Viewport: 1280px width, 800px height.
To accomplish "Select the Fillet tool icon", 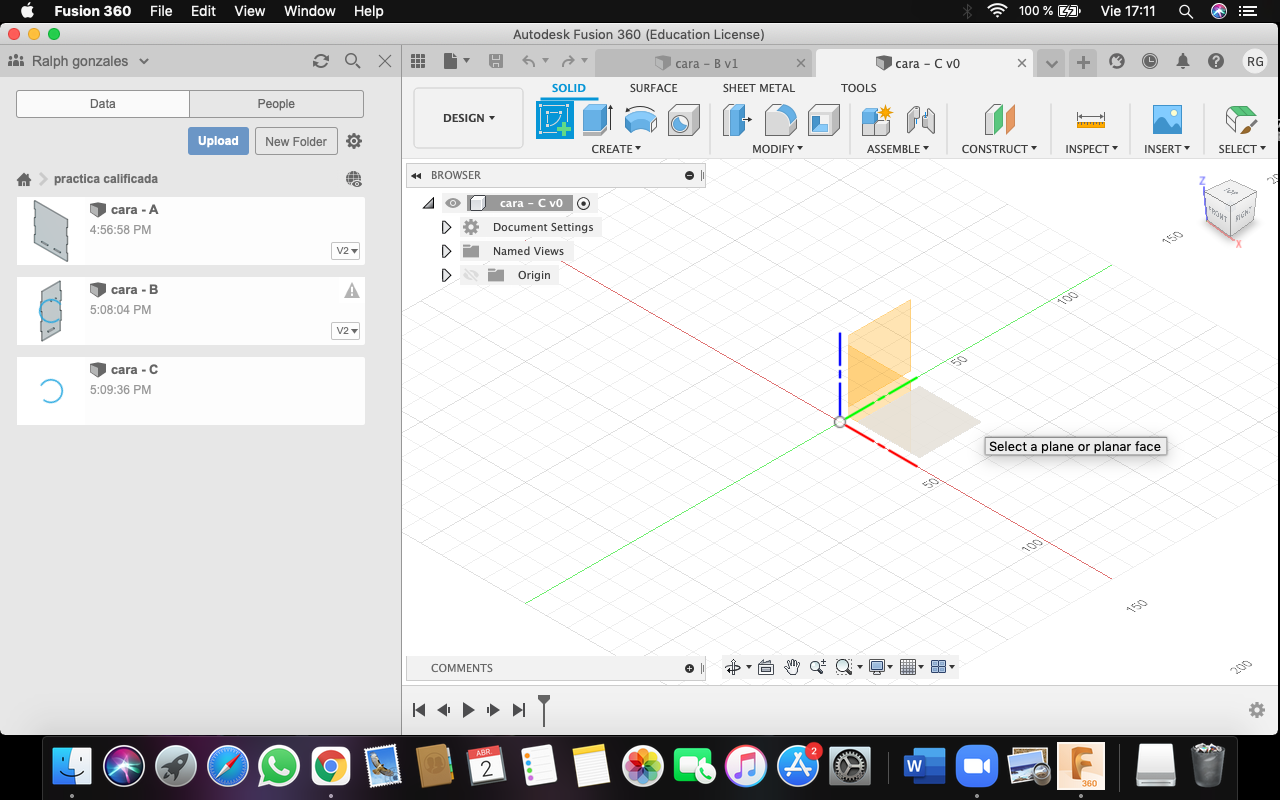I will tap(780, 120).
